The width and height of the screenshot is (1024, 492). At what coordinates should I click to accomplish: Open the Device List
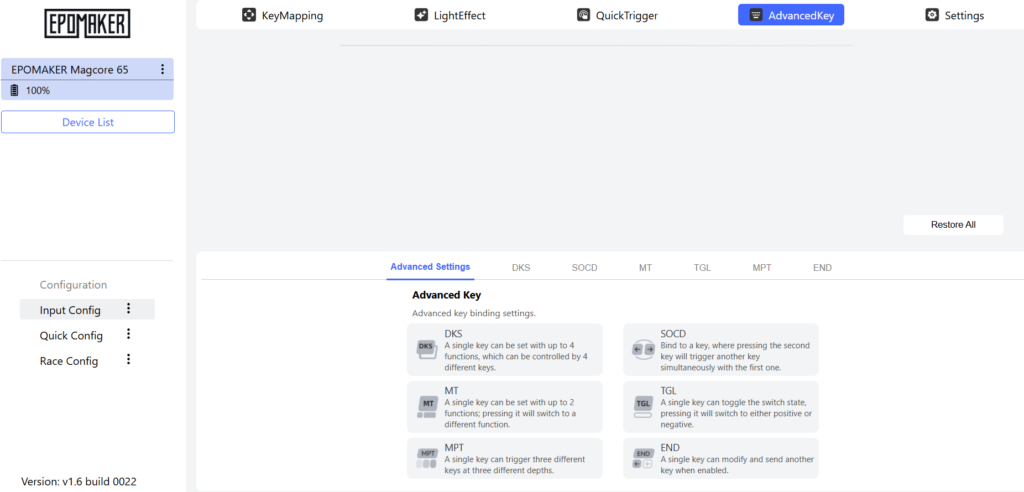tap(88, 122)
